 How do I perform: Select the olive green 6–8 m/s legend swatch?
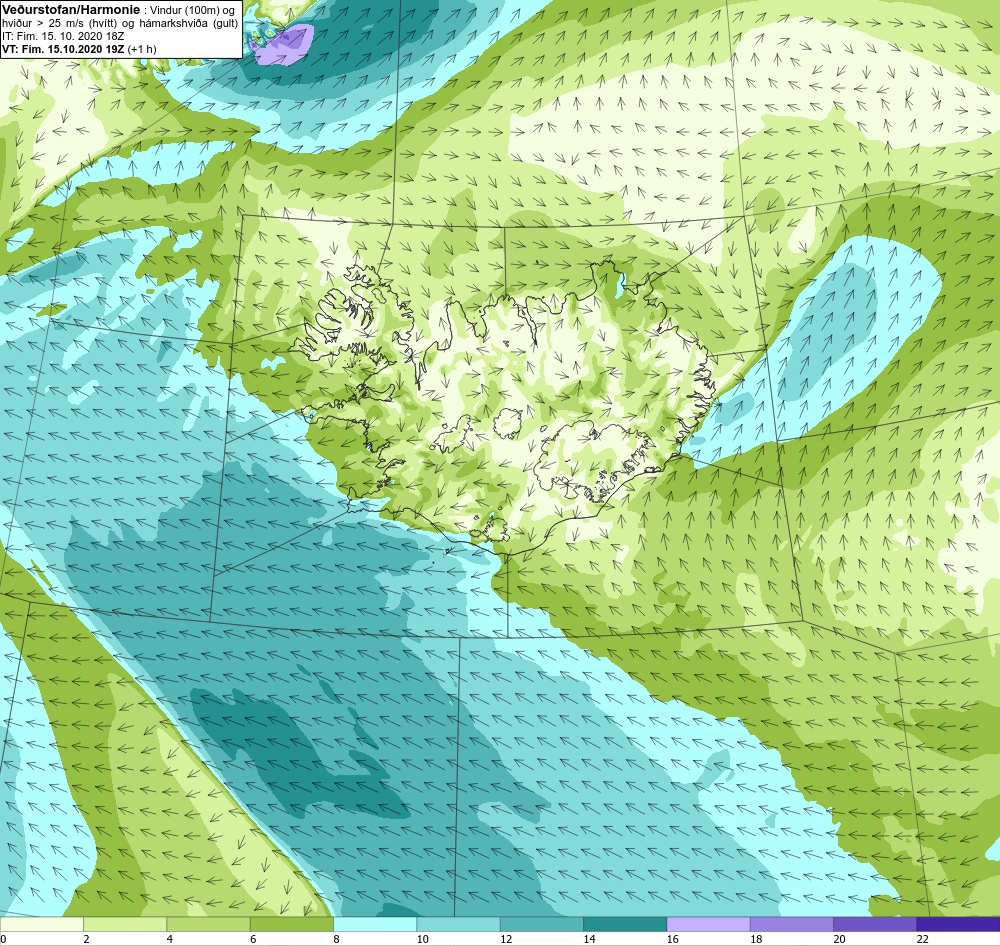(291, 924)
